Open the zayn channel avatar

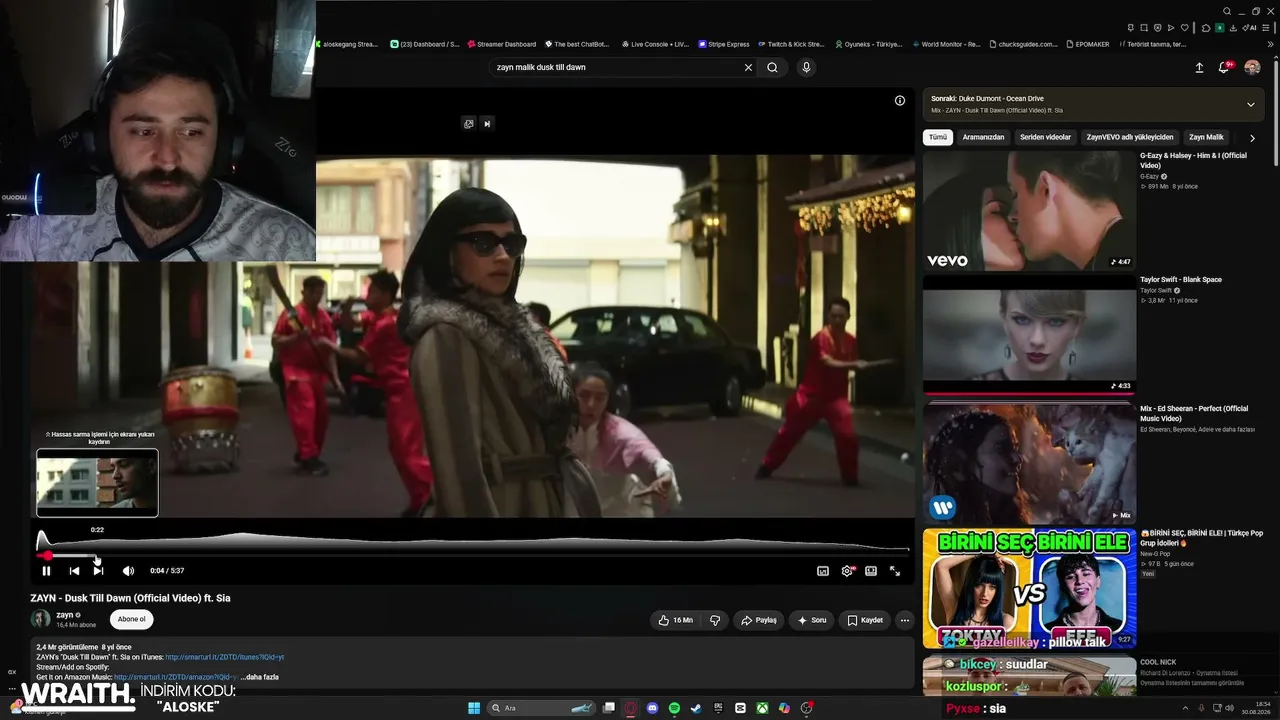click(41, 619)
